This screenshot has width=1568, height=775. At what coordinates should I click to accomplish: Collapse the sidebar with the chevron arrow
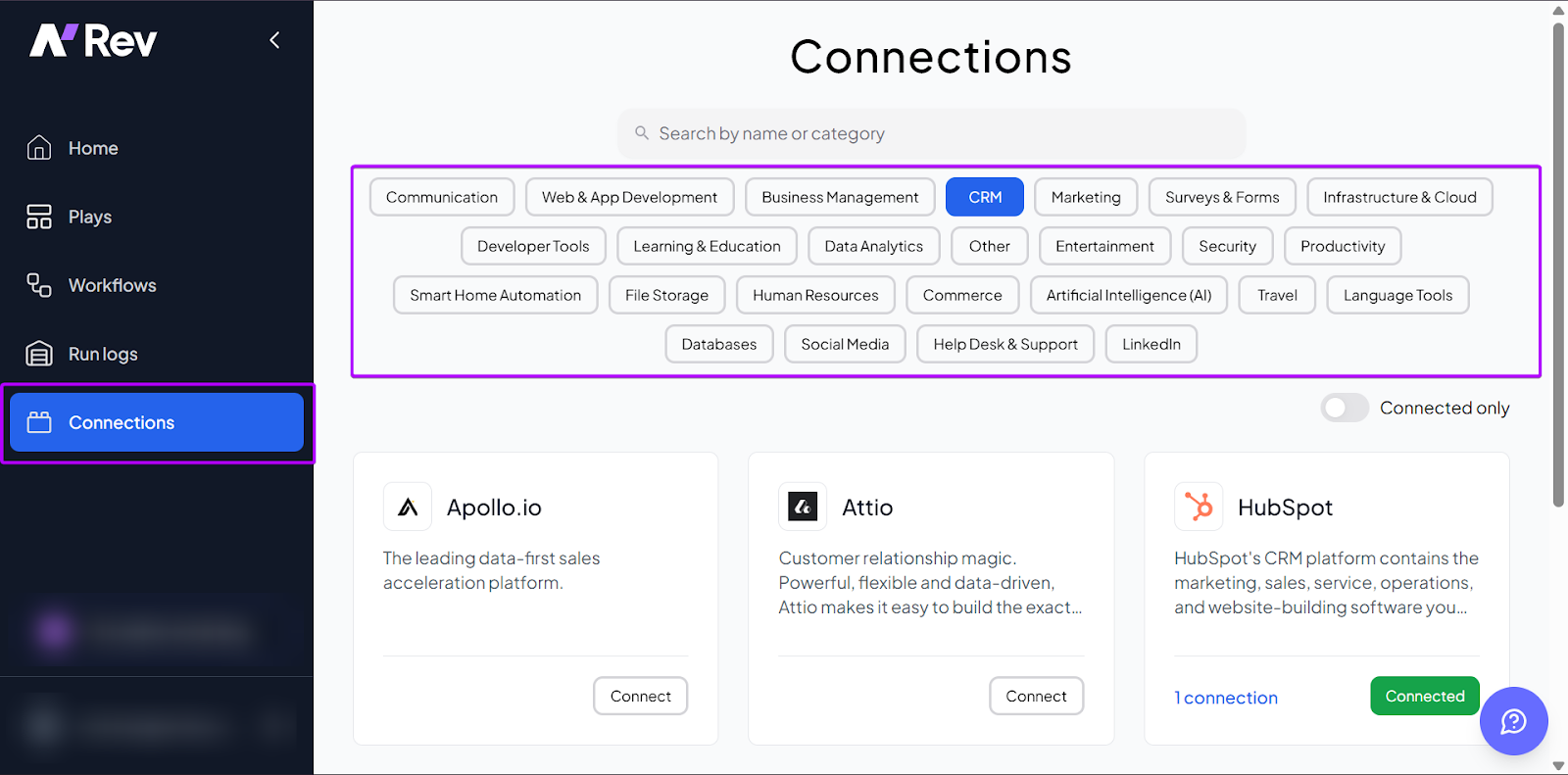274,40
